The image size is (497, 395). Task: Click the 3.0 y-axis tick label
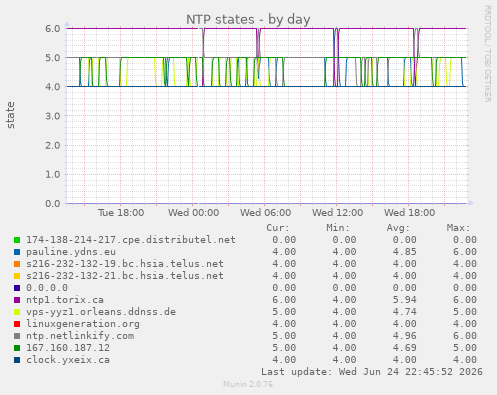click(53, 116)
